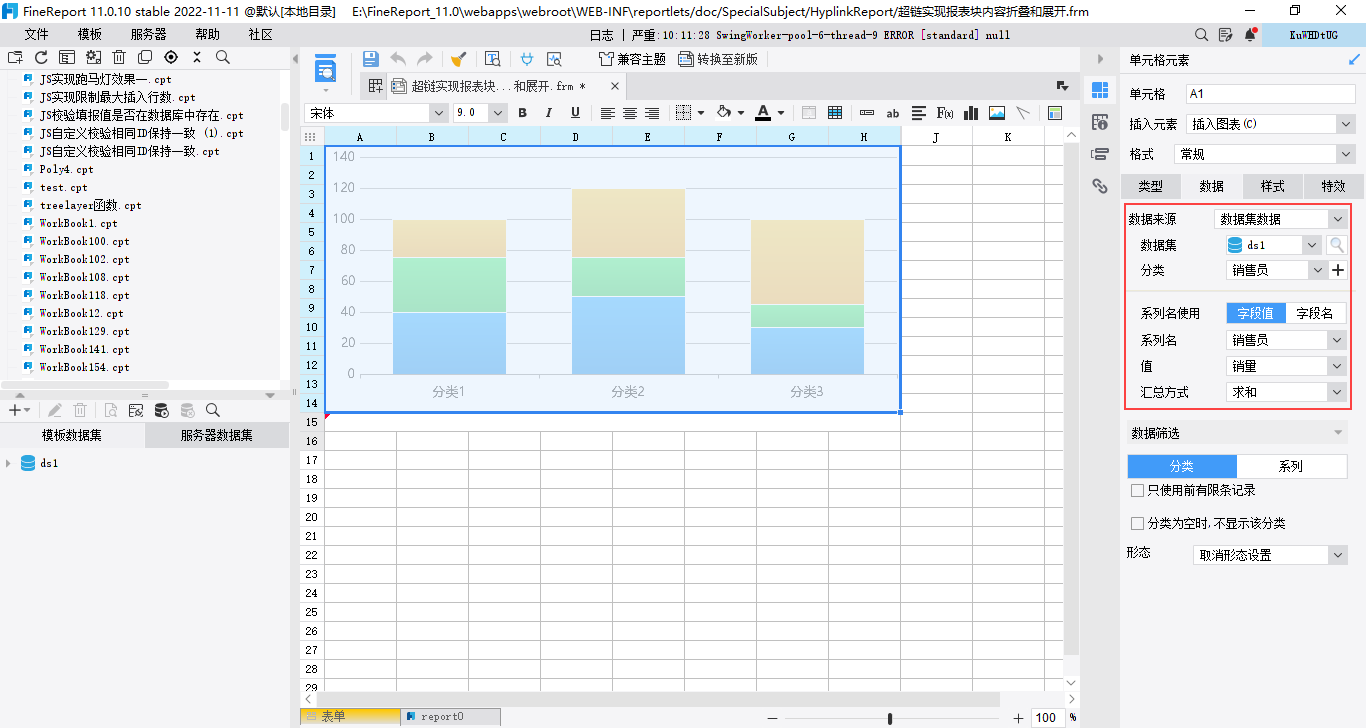This screenshot has height=728, width=1366.
Task: Click the underline U formatting icon
Action: [x=575, y=113]
